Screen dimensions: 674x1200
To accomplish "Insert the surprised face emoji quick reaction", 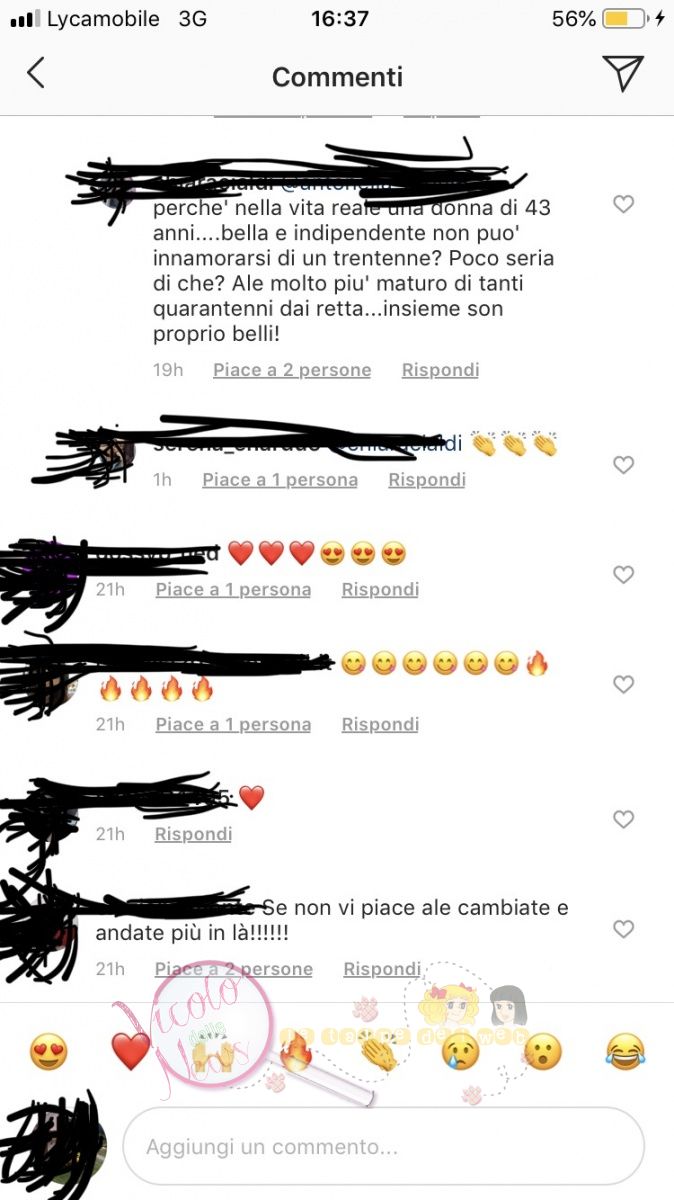I will pyautogui.click(x=543, y=1051).
